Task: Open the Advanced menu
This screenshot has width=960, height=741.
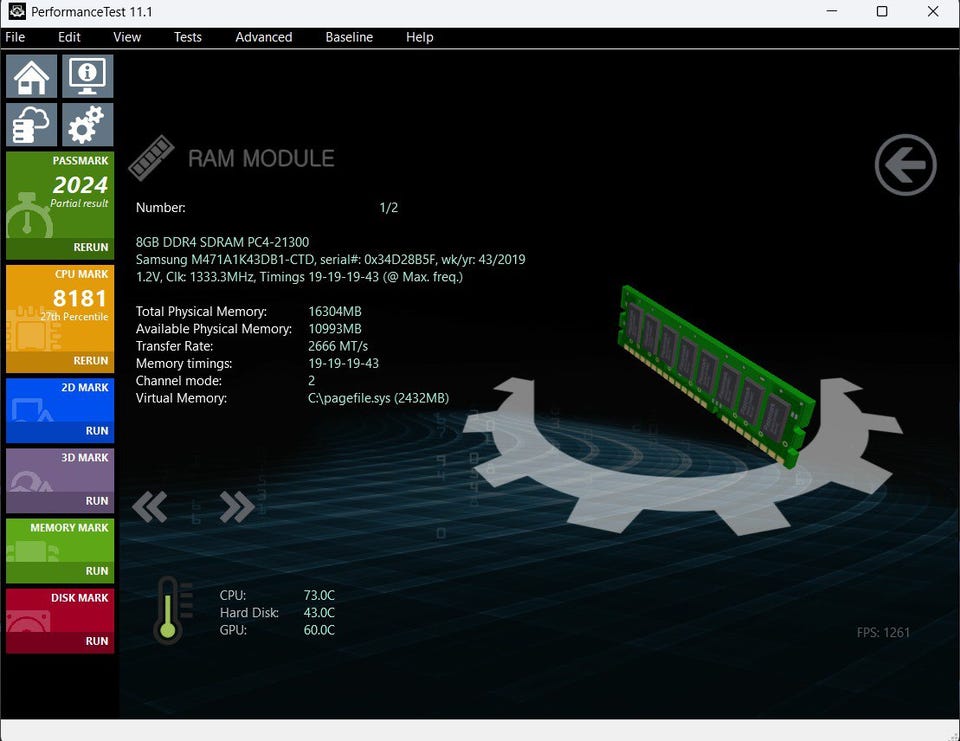Action: click(263, 37)
